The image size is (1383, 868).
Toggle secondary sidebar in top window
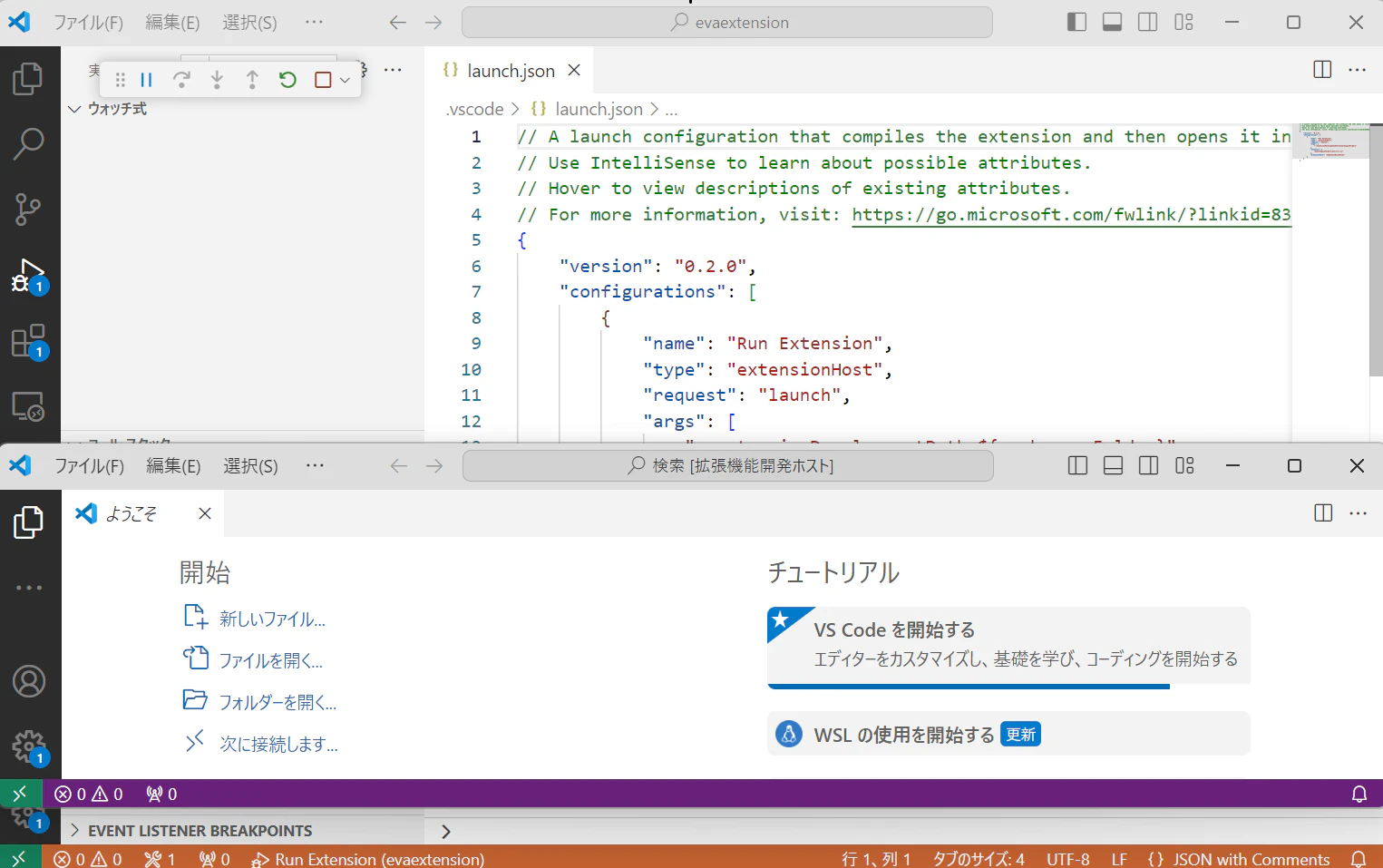1147,22
